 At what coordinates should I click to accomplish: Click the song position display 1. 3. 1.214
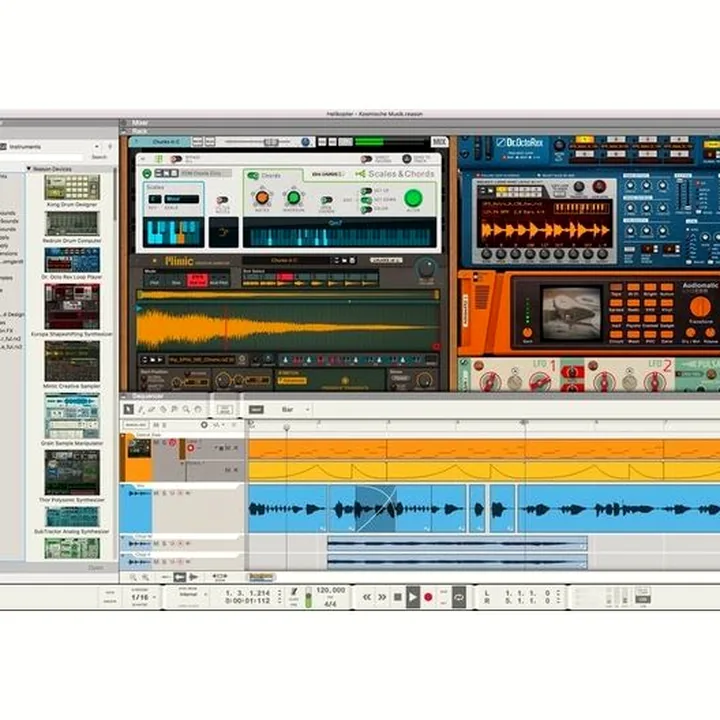248,593
